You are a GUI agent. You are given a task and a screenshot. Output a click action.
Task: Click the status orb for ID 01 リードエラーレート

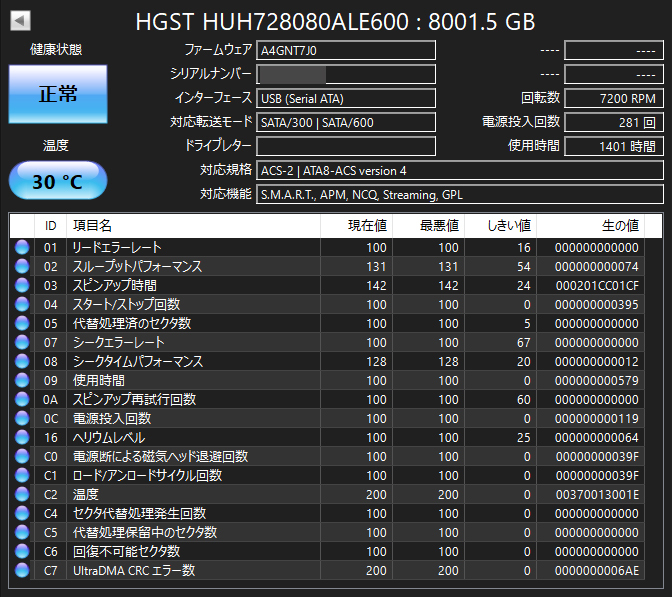(22, 247)
